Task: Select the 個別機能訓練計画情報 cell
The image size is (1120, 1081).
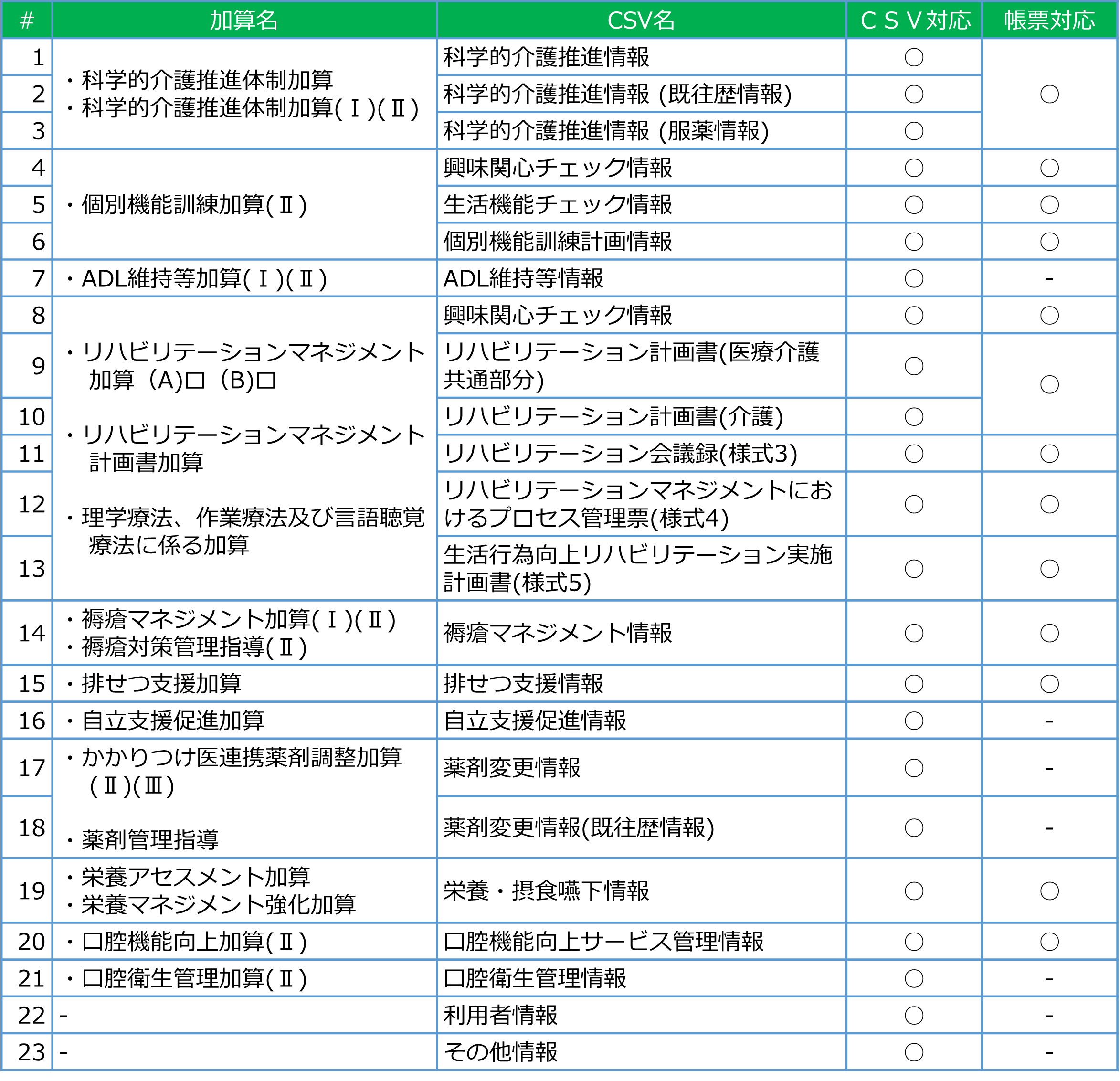Action: tap(641, 241)
